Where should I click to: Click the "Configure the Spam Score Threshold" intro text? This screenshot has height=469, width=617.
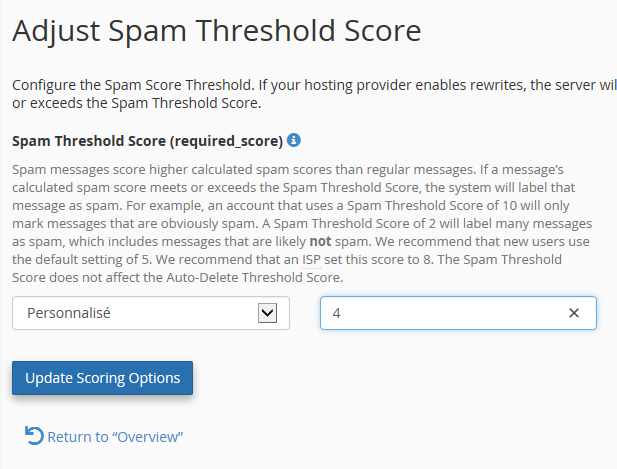[133, 85]
